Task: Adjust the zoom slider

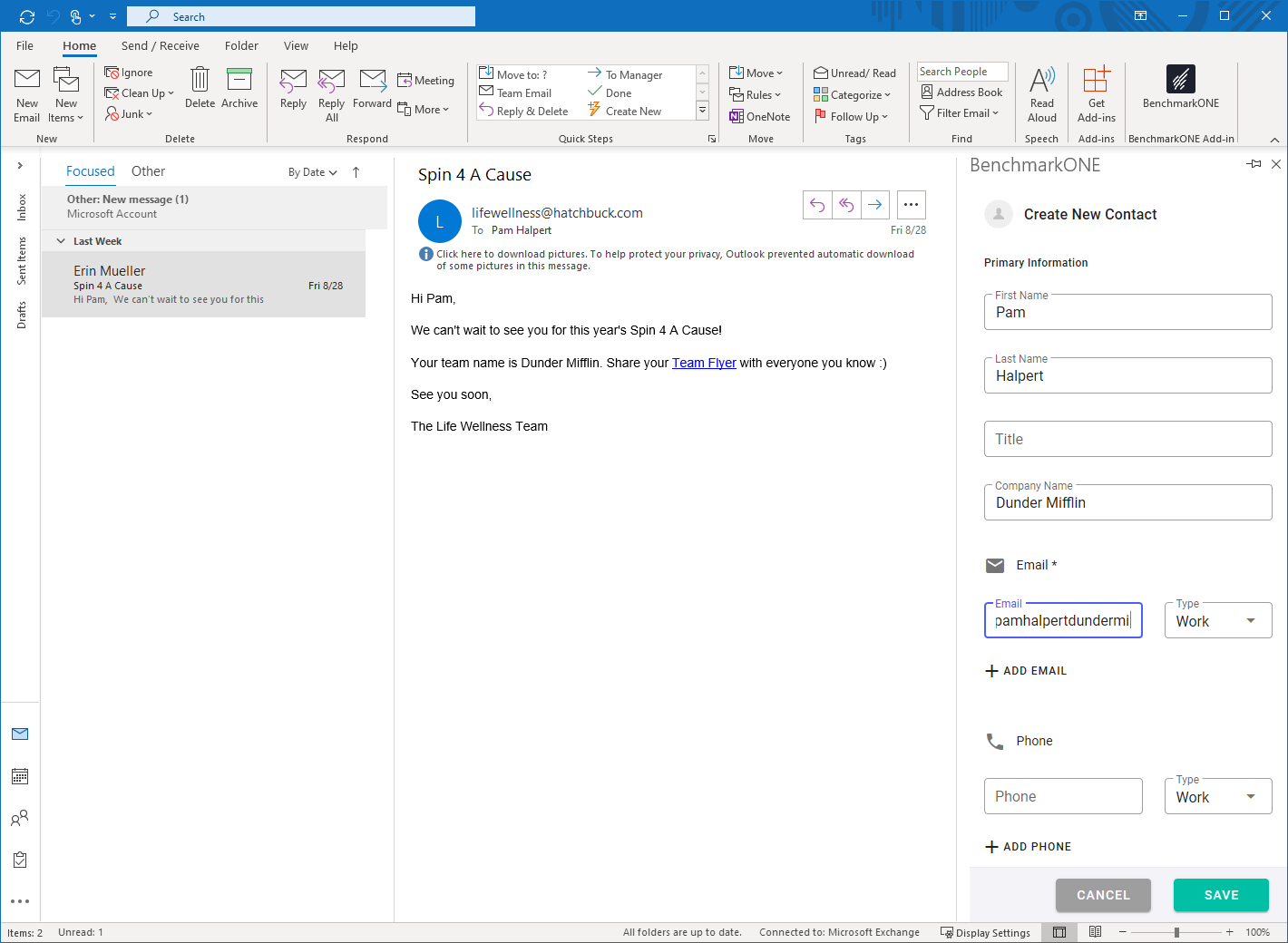Action: point(1176,932)
